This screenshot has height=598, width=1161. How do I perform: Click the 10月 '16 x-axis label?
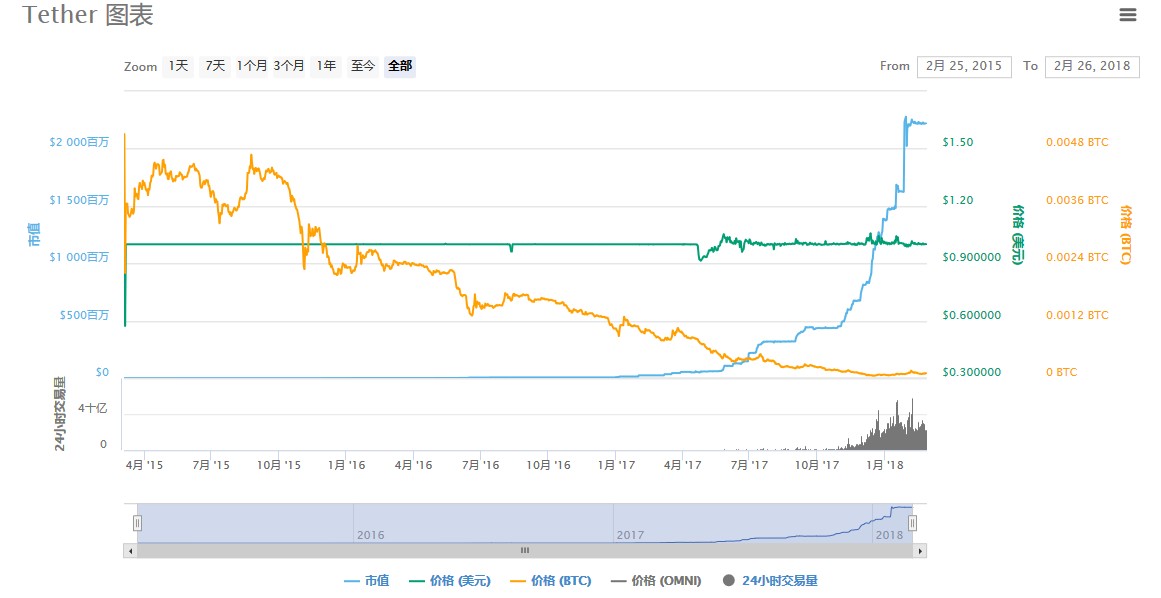[549, 465]
